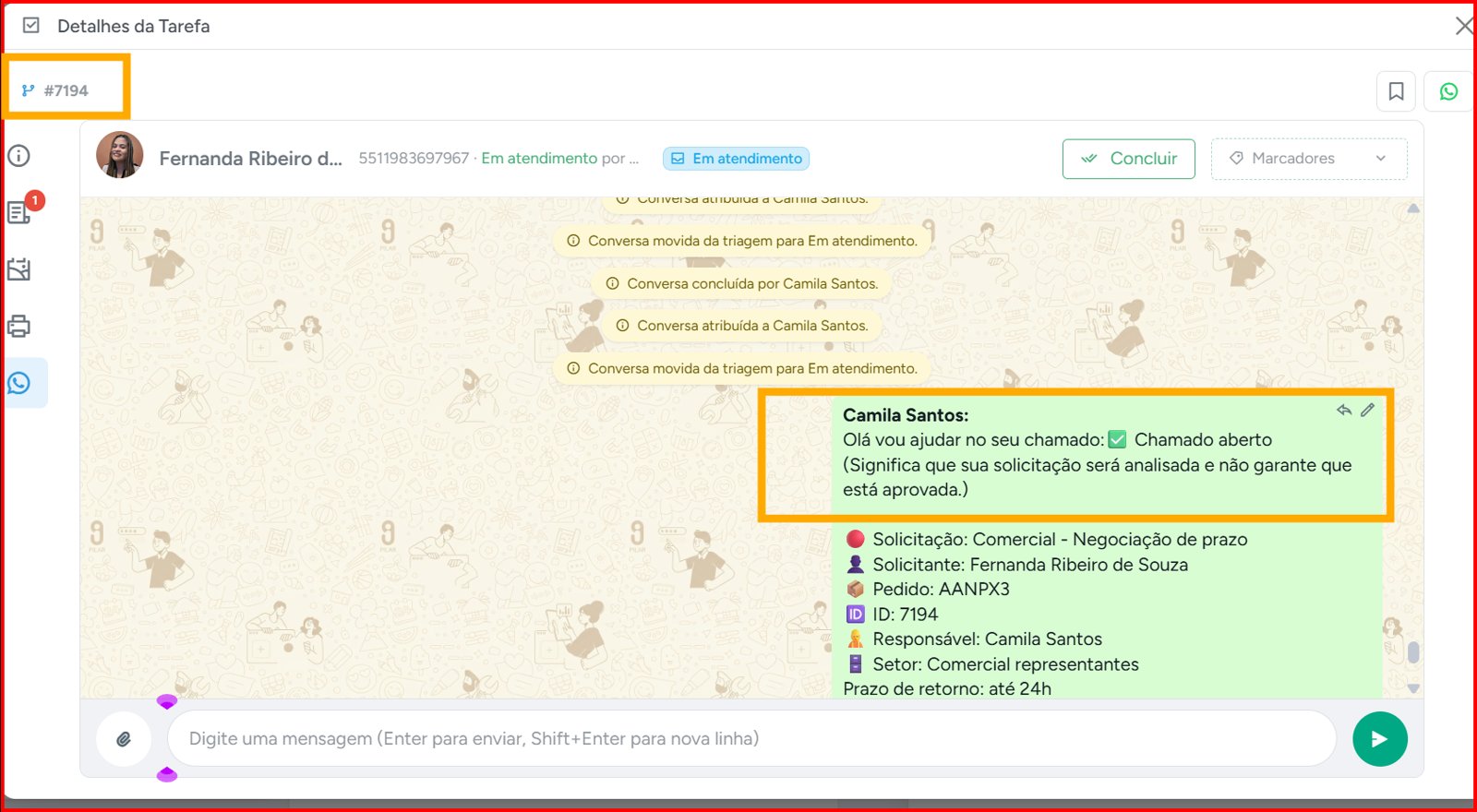Click 'Conversa concluída por Camila Santos.' notice
The image size is (1477, 812).
click(x=741, y=283)
